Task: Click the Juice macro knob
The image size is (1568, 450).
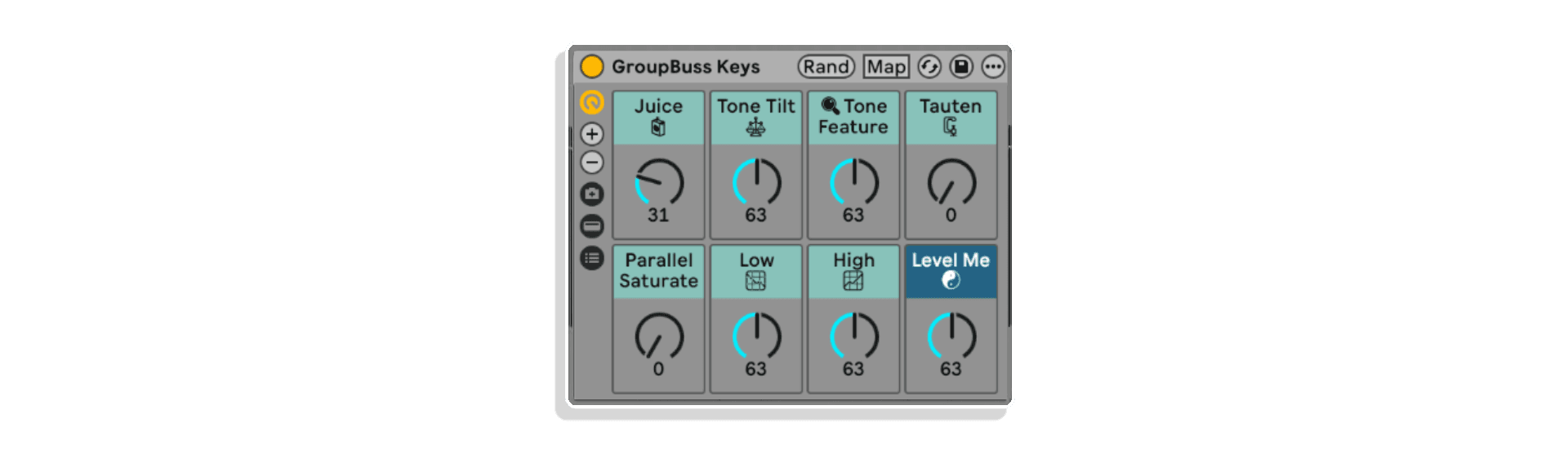Action: tap(659, 182)
